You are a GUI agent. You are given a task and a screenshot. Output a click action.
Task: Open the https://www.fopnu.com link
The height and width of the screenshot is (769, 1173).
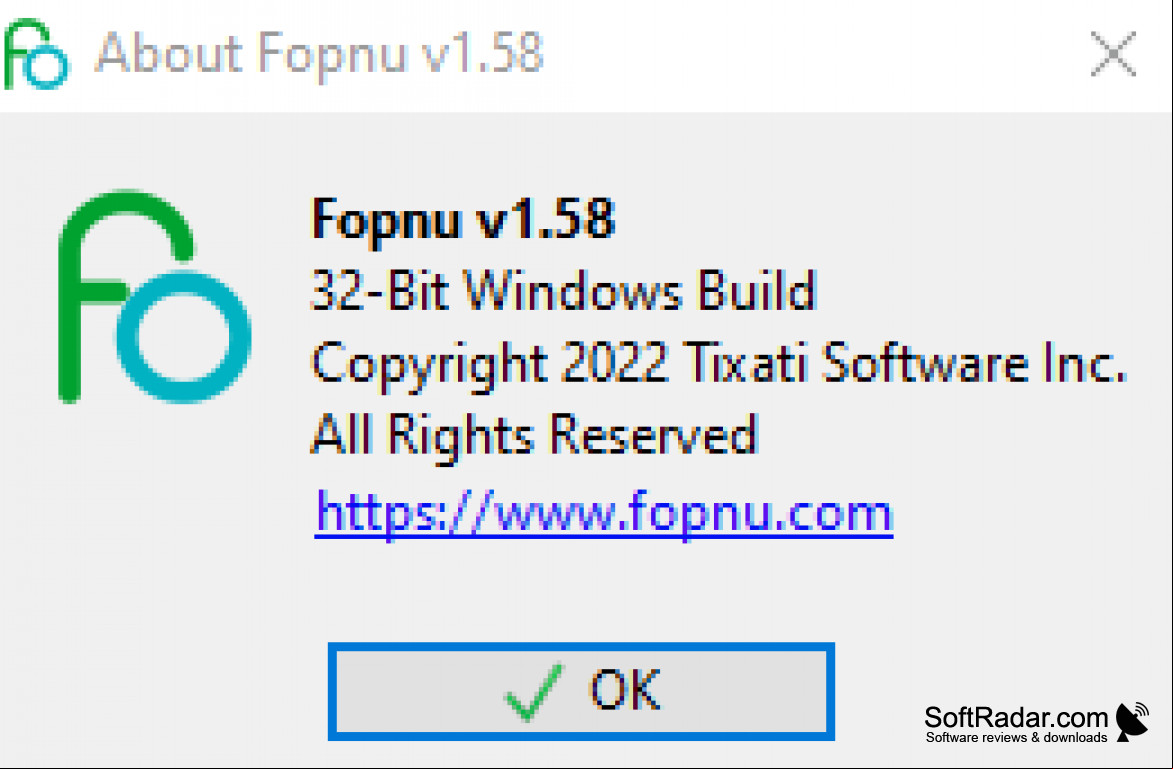point(604,514)
